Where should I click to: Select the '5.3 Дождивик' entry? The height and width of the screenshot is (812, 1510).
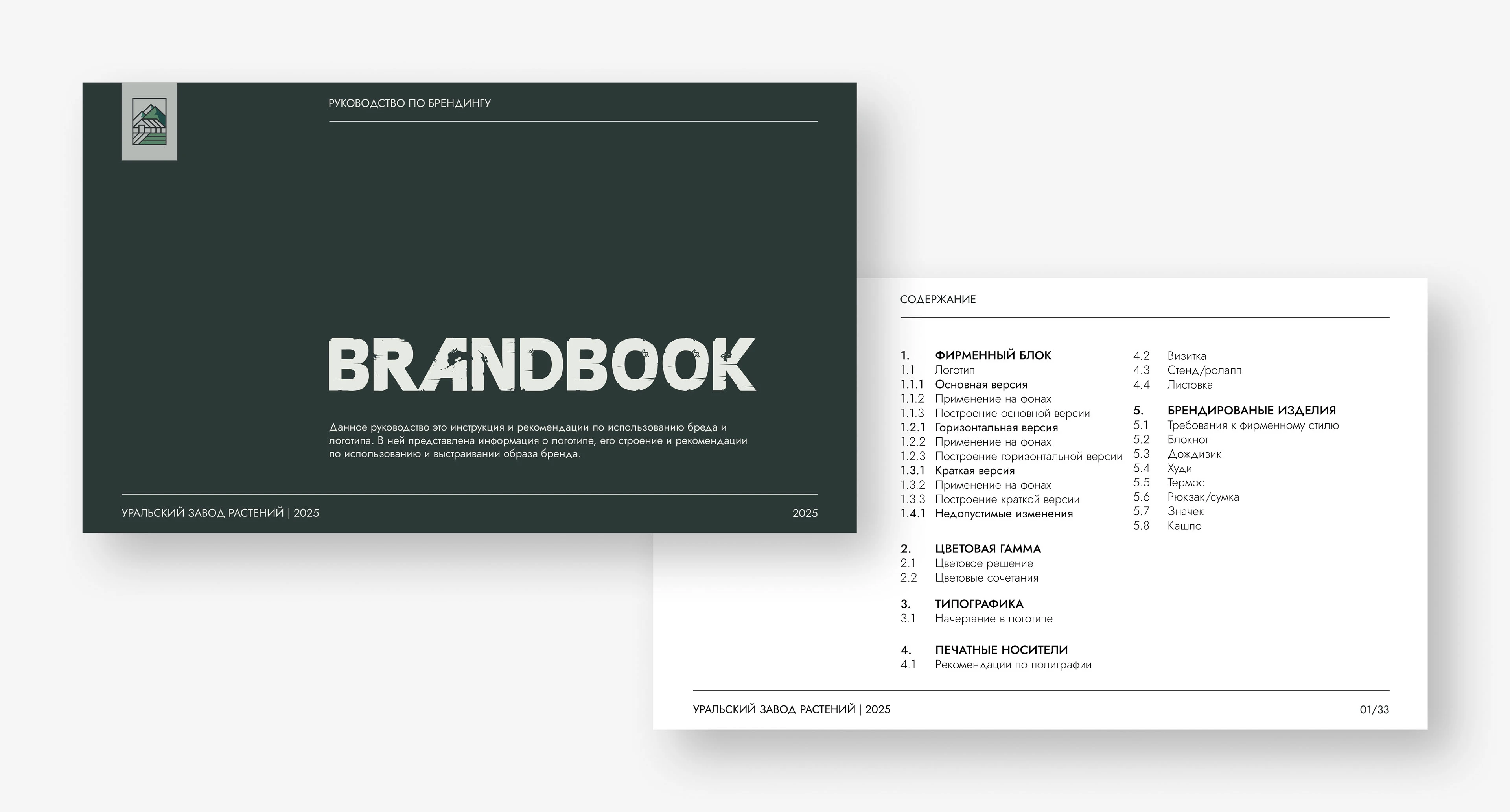coord(1177,454)
